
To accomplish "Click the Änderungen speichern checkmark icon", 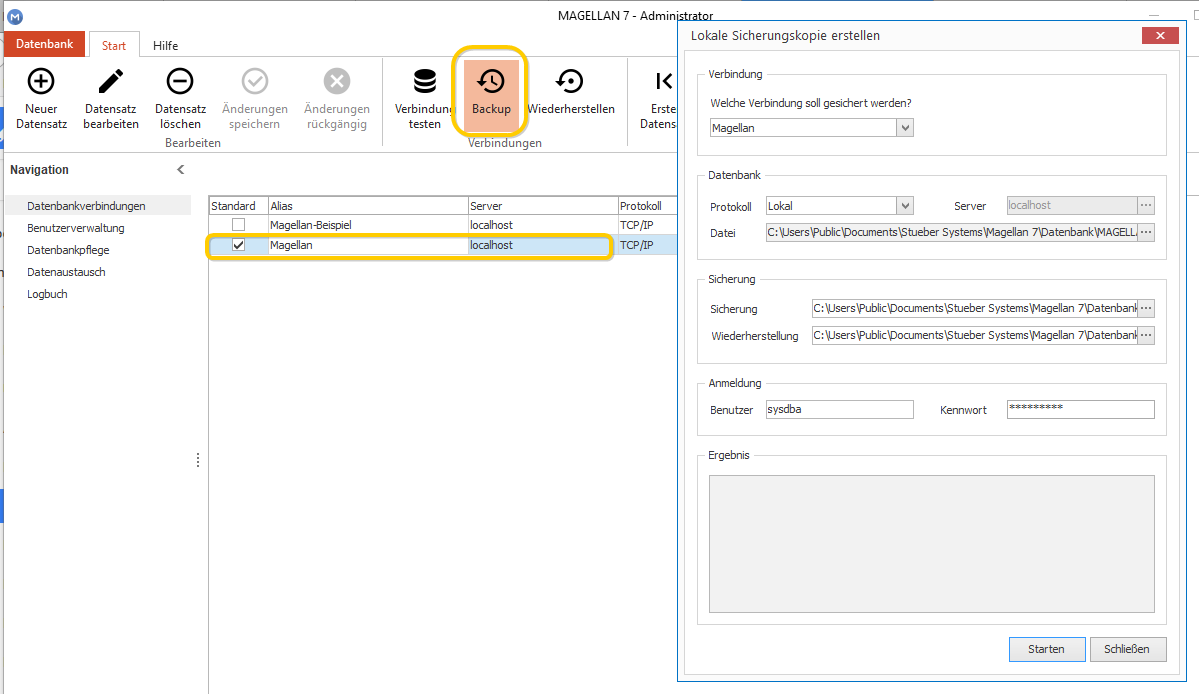I will pos(255,81).
